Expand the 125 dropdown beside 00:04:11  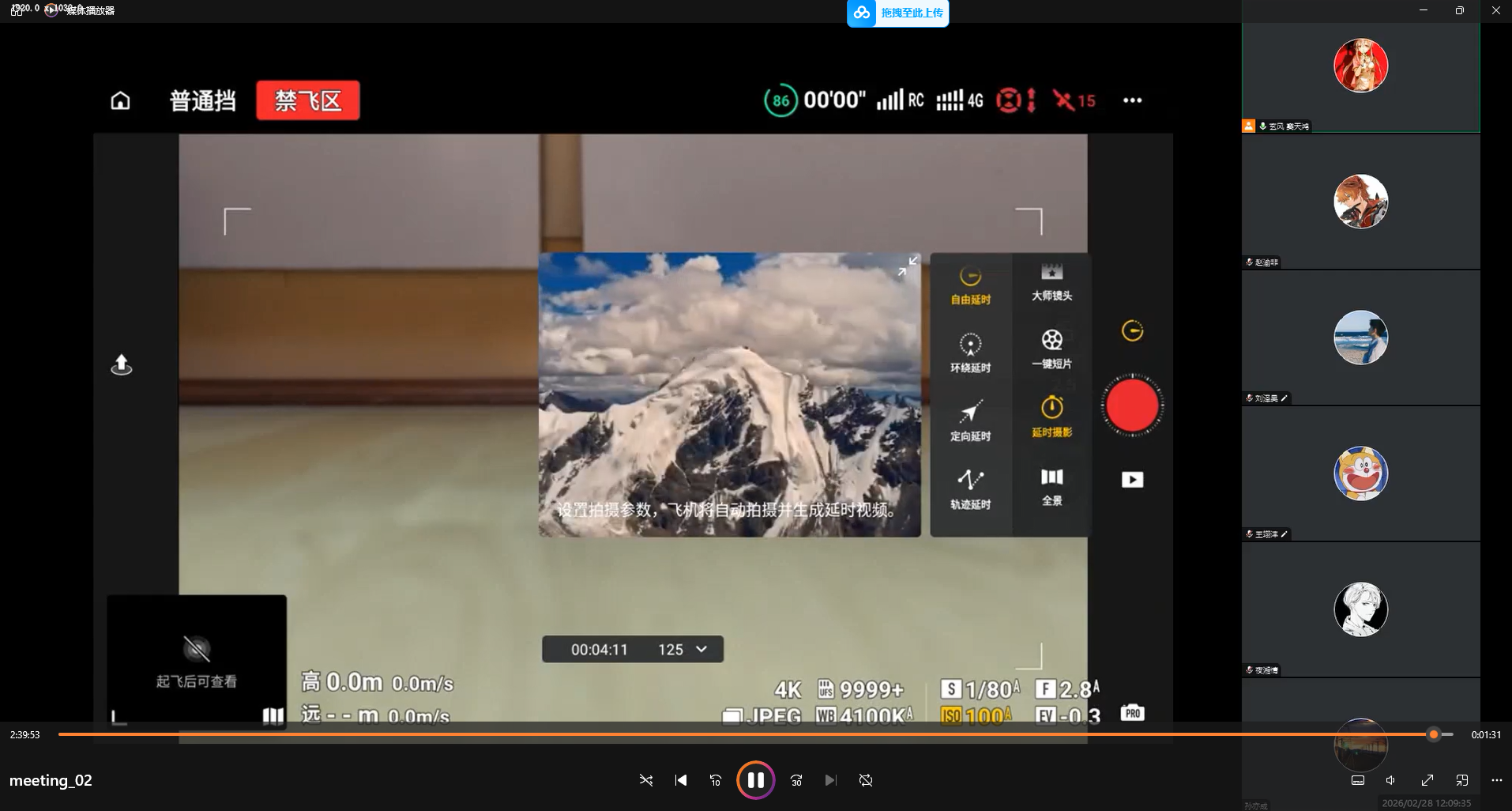701,649
